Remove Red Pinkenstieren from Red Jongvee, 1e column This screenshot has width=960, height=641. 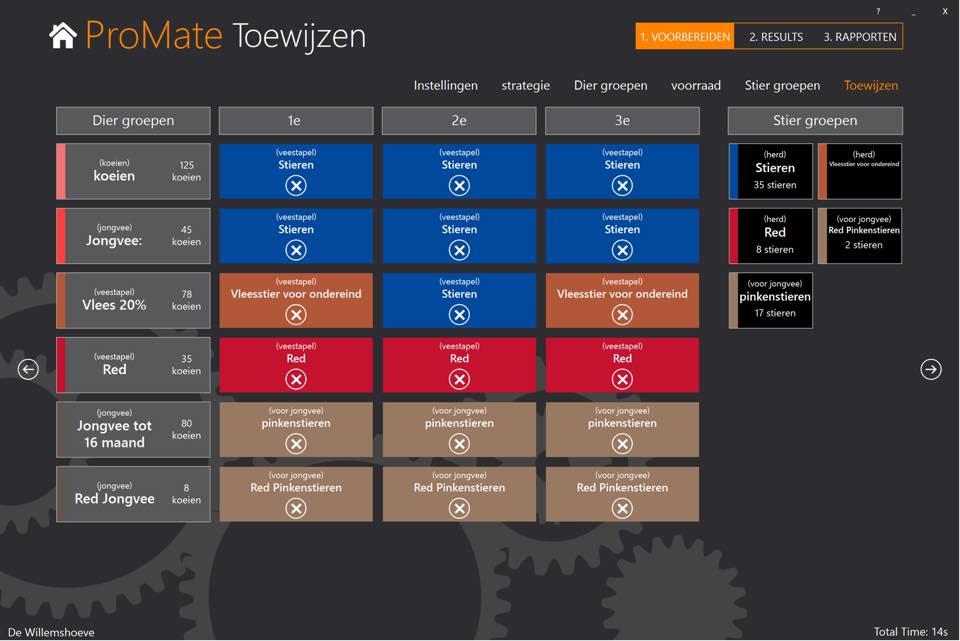[x=296, y=508]
